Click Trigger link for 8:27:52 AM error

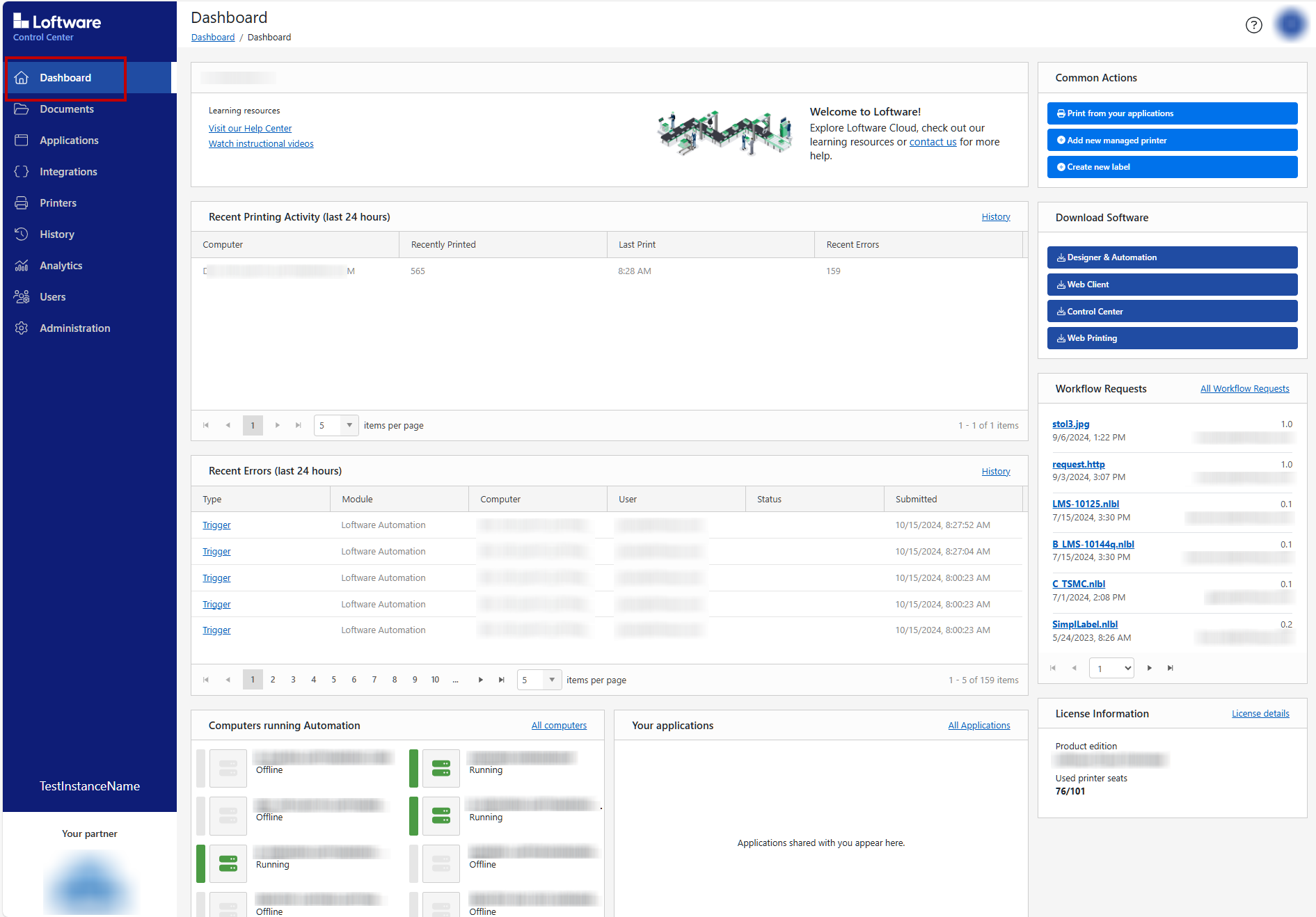[216, 525]
